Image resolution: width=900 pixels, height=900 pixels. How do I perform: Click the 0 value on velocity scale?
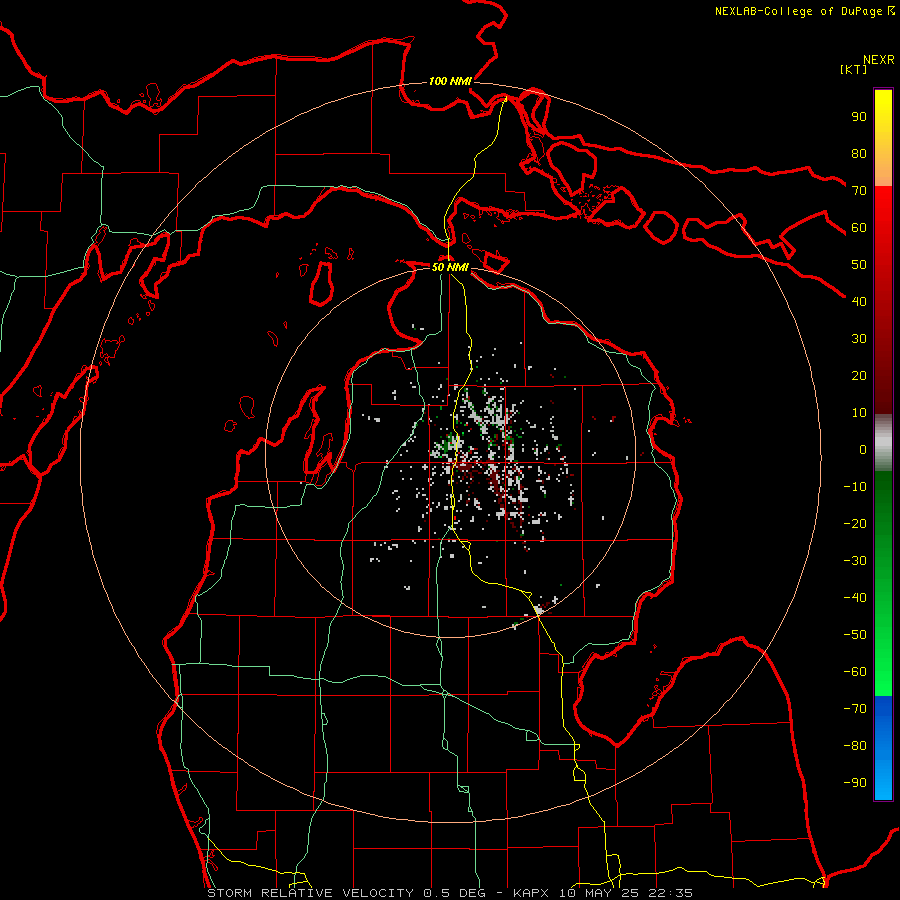pos(863,449)
